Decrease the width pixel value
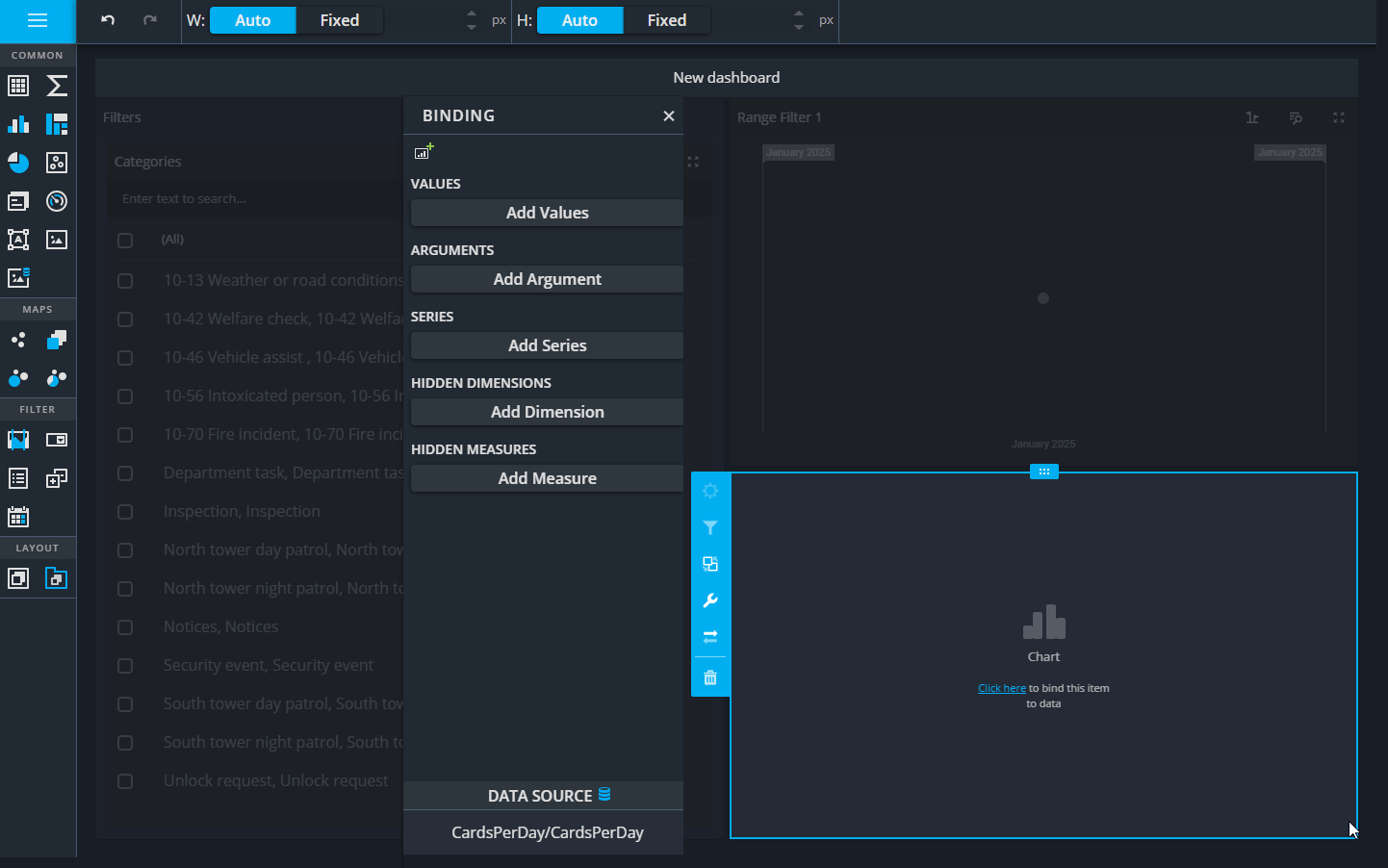Viewport: 1388px width, 868px height. click(x=472, y=27)
